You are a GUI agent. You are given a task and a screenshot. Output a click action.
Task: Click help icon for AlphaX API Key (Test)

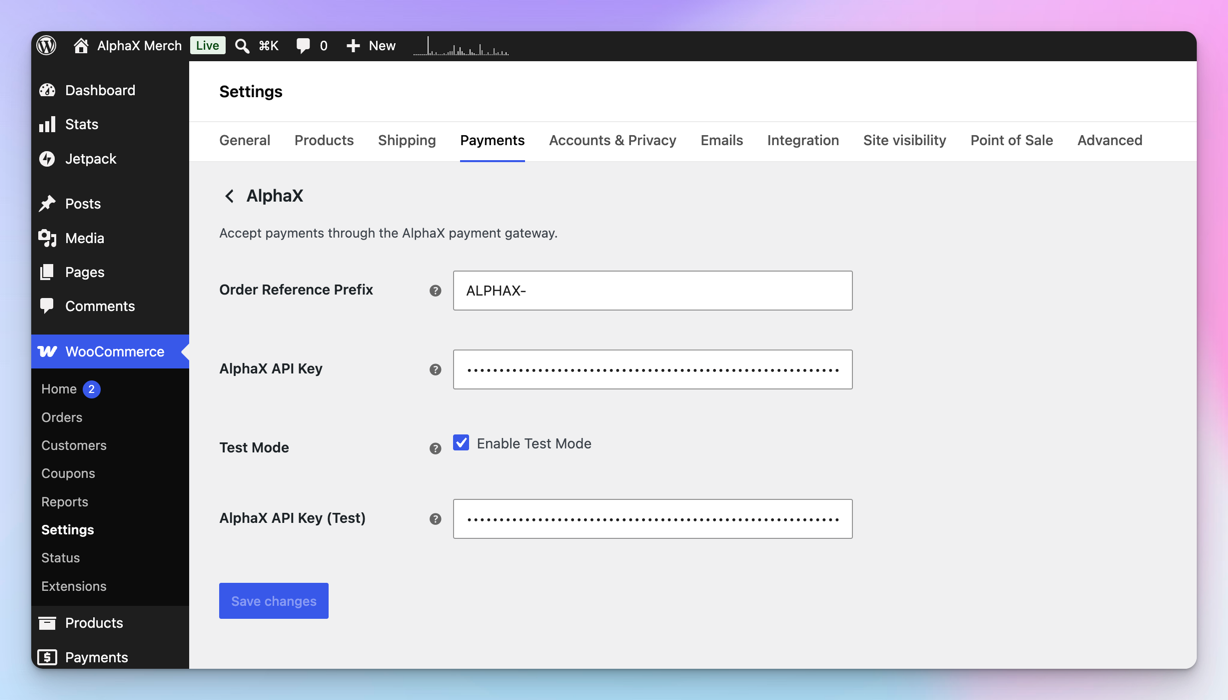pyautogui.click(x=435, y=519)
